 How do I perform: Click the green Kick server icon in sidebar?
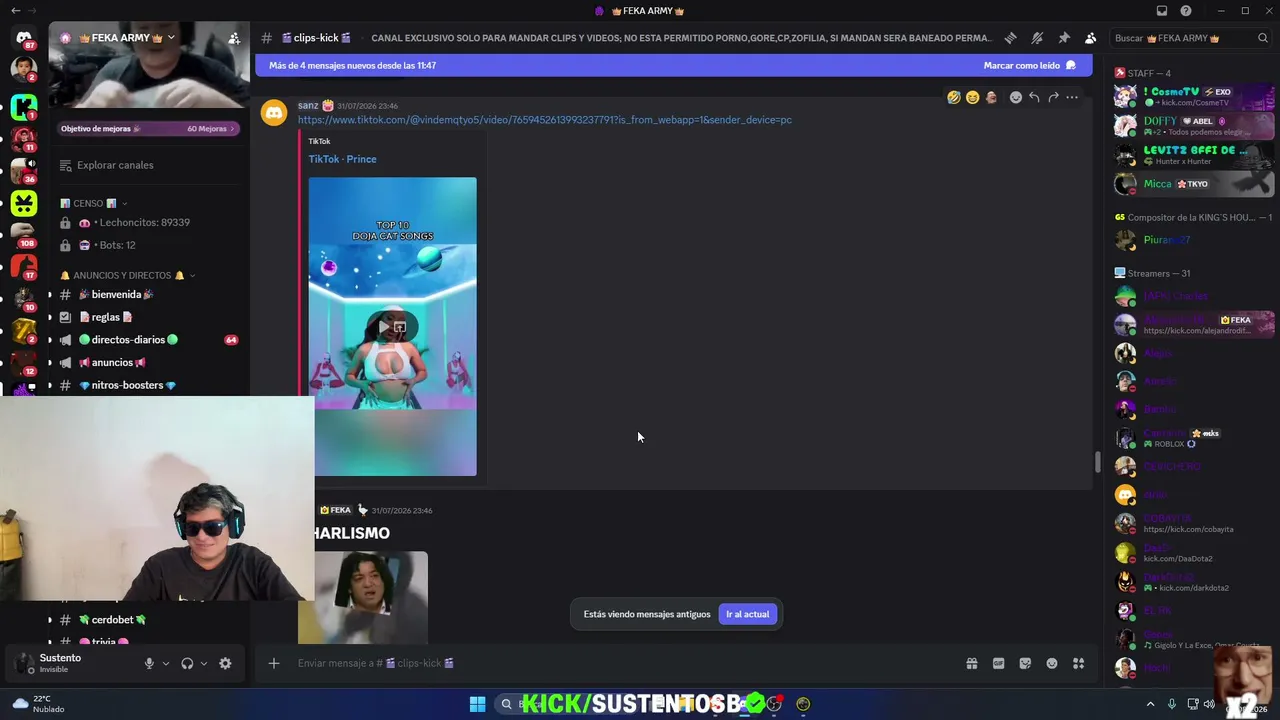(23, 107)
